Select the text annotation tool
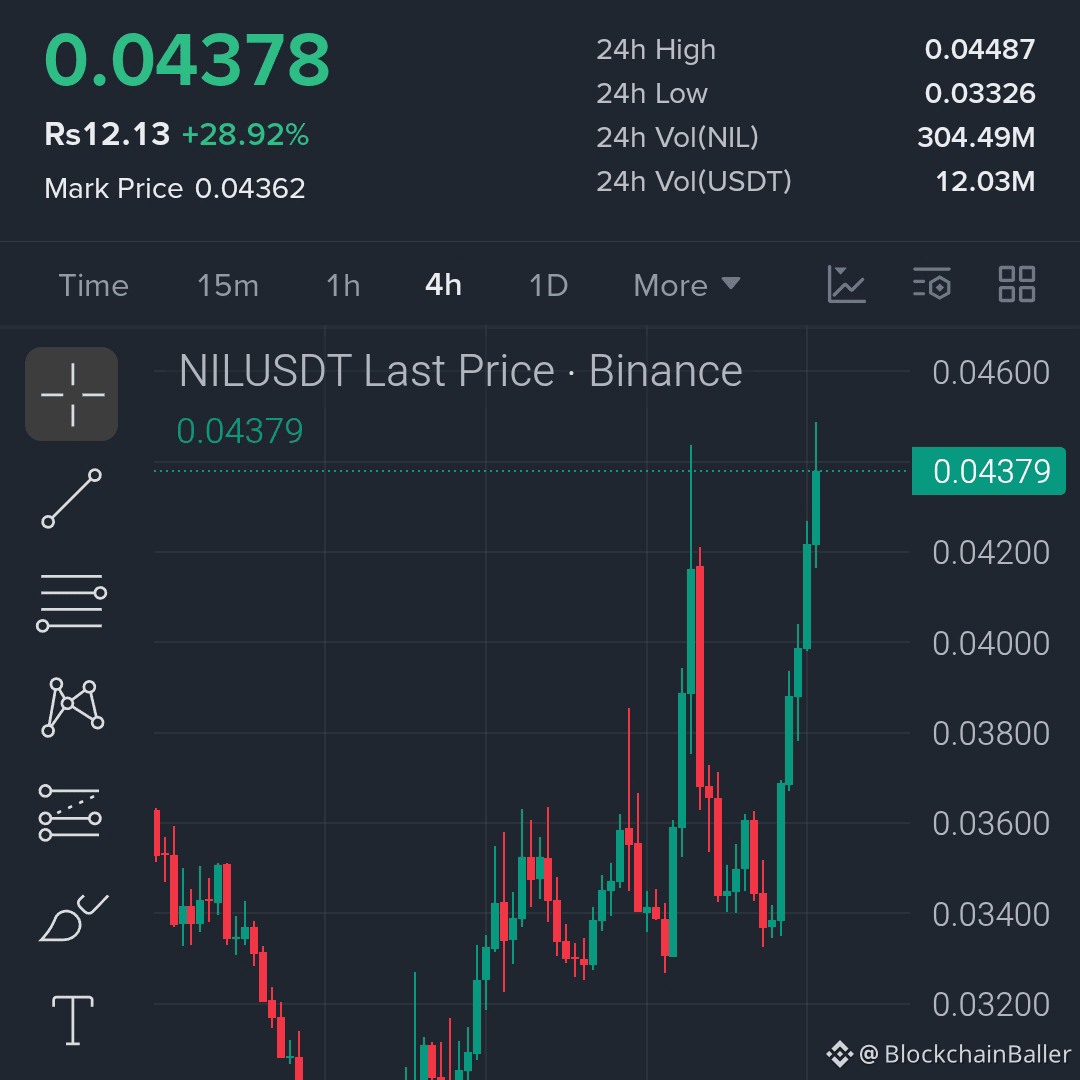 [73, 1020]
